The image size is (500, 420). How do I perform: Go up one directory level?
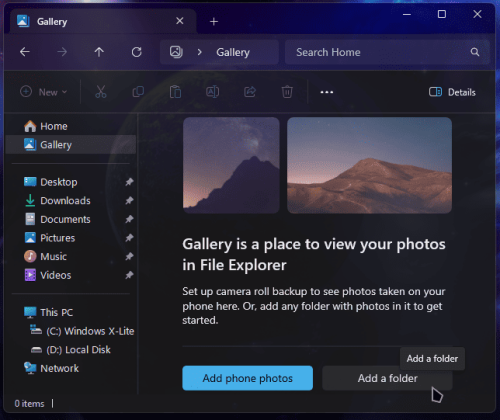99,52
